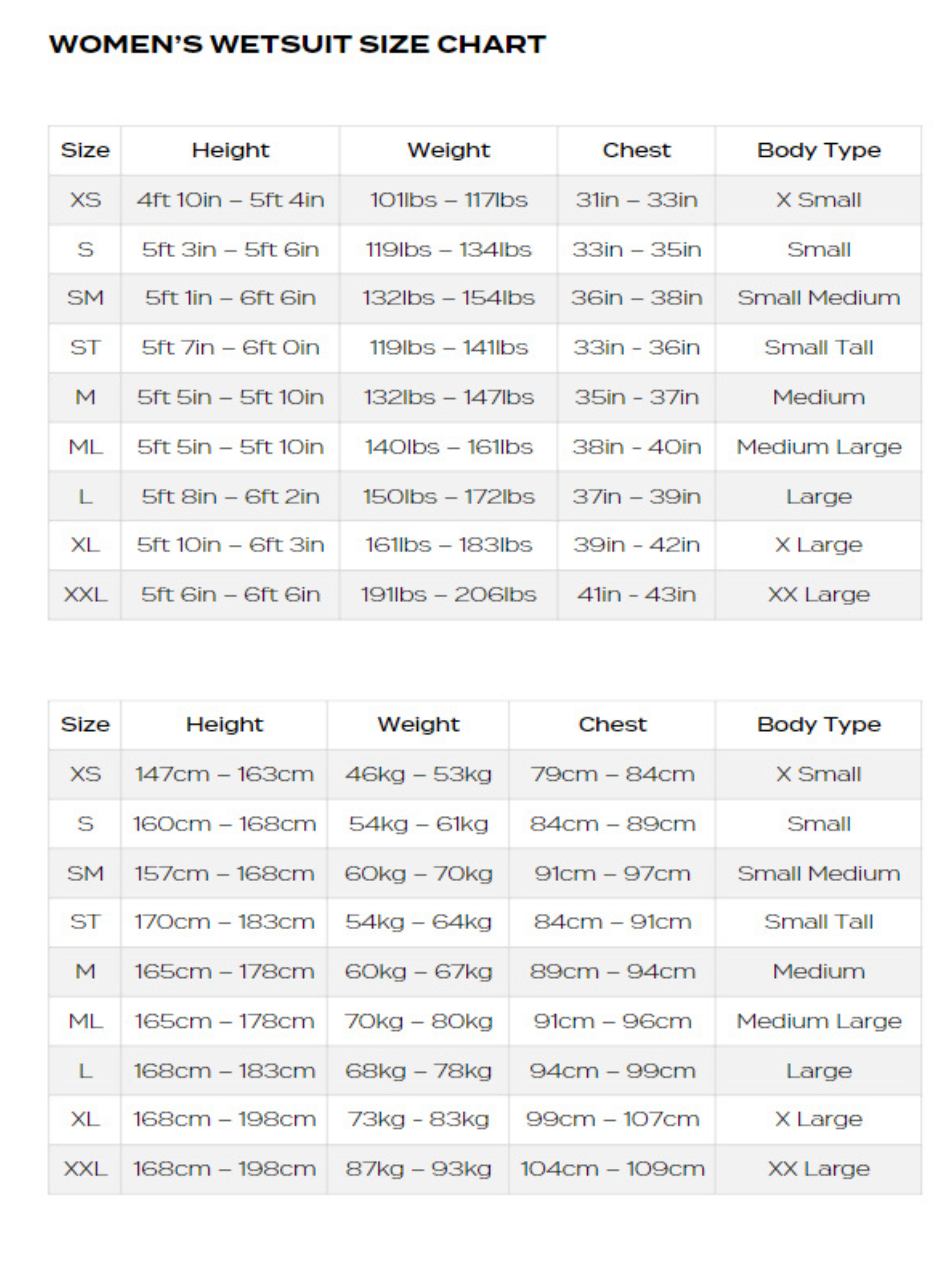The image size is (949, 1288).
Task: Select the 147cm – 163cm height cell
Action: point(224,774)
